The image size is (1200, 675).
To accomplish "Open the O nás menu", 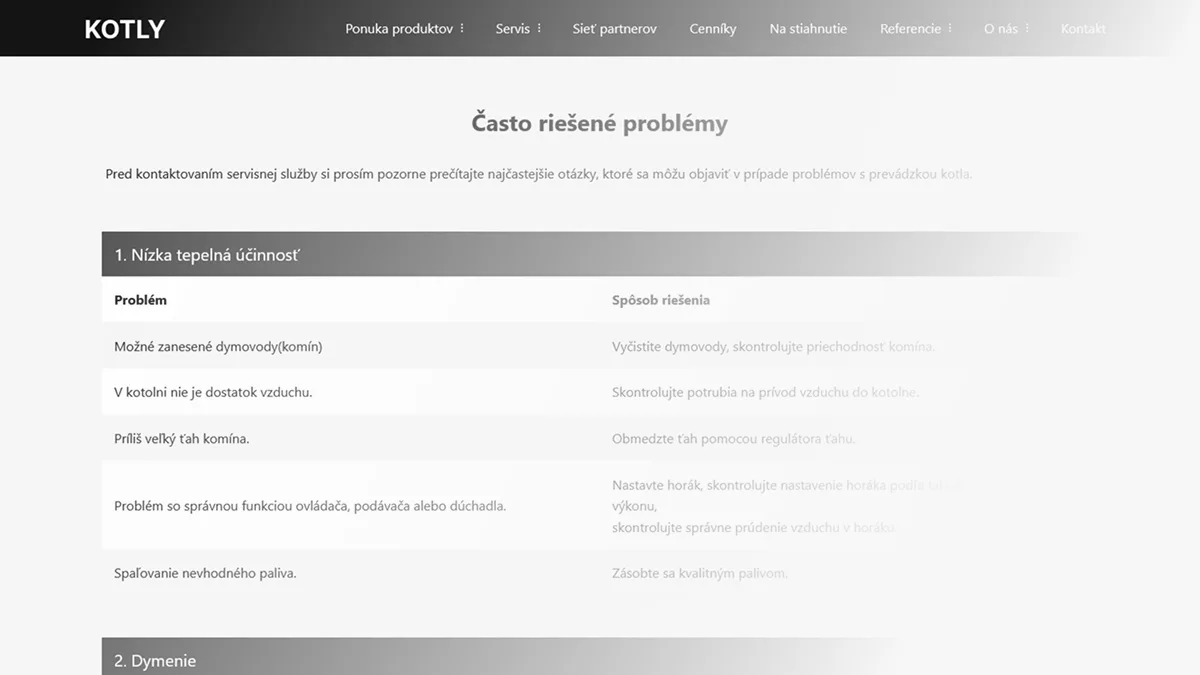I will pyautogui.click(x=1000, y=29).
